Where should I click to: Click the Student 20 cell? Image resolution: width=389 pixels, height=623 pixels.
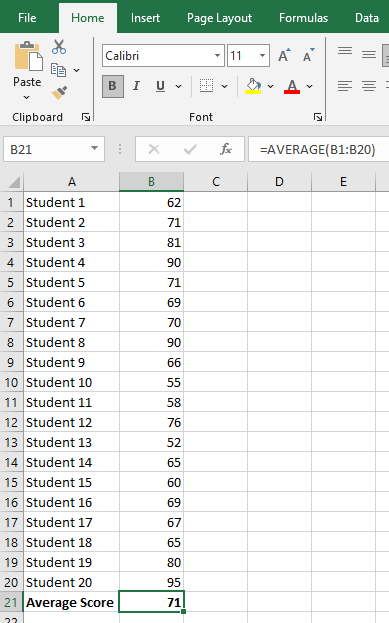[72, 582]
